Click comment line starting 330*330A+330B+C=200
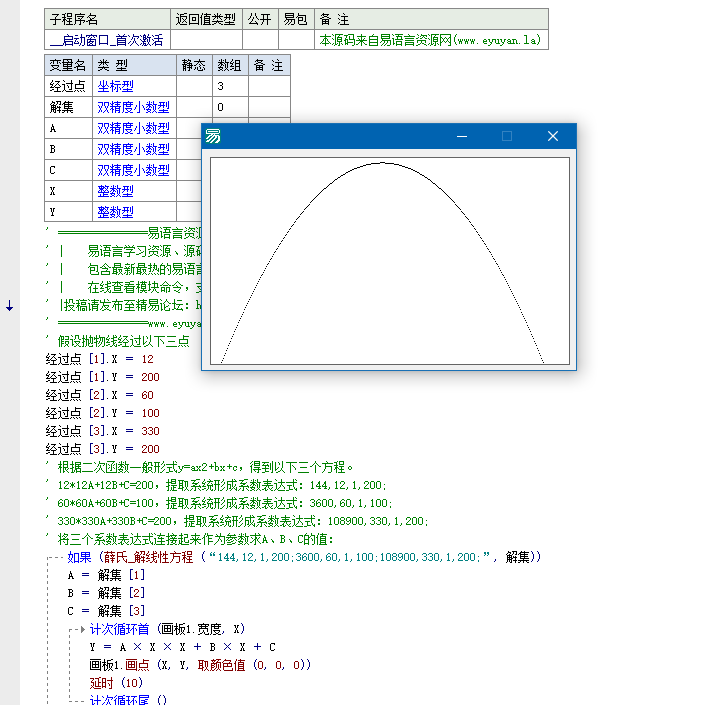The image size is (708, 705). tap(242, 521)
